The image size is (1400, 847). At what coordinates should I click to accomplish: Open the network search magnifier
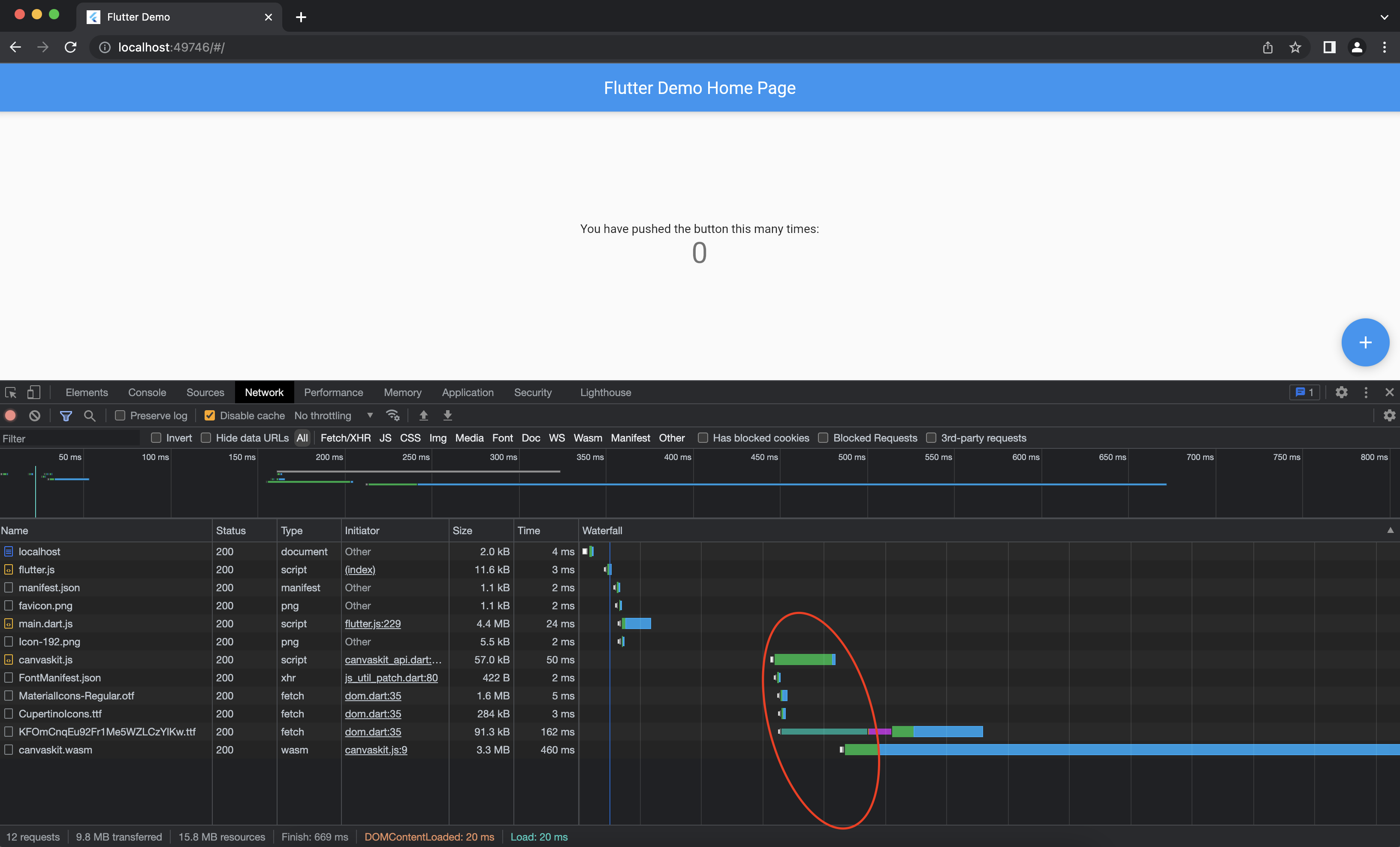(x=90, y=415)
